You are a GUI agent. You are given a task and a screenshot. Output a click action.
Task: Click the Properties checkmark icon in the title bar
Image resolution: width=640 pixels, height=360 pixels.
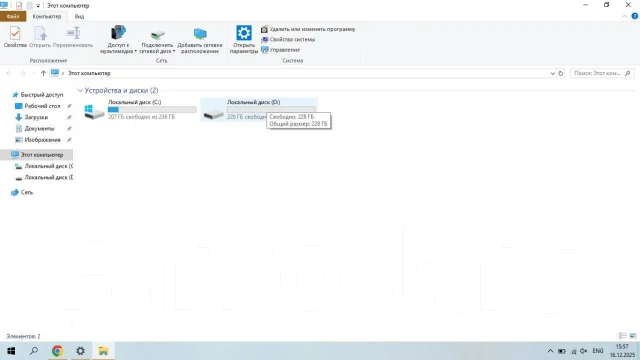coord(19,6)
